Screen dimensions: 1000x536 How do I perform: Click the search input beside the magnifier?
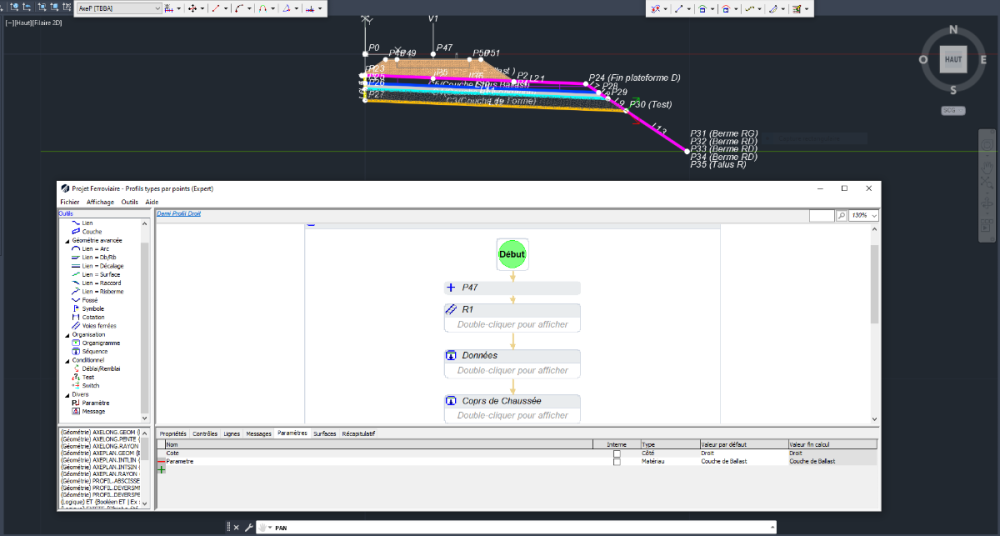click(821, 216)
